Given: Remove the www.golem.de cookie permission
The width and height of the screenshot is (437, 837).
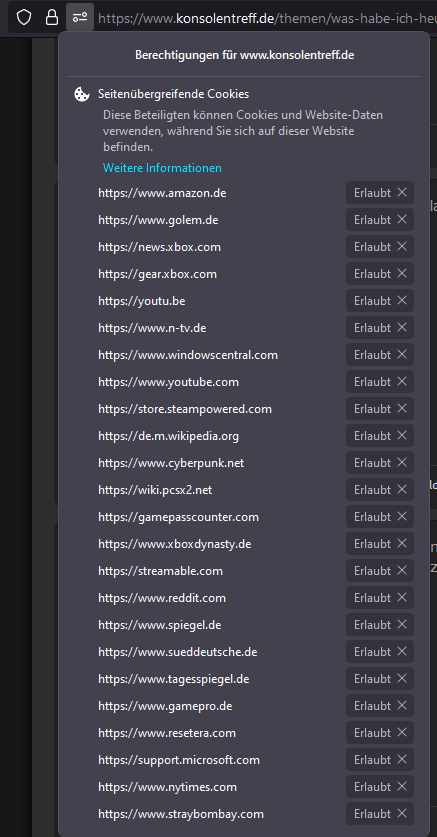Looking at the screenshot, I should [402, 219].
